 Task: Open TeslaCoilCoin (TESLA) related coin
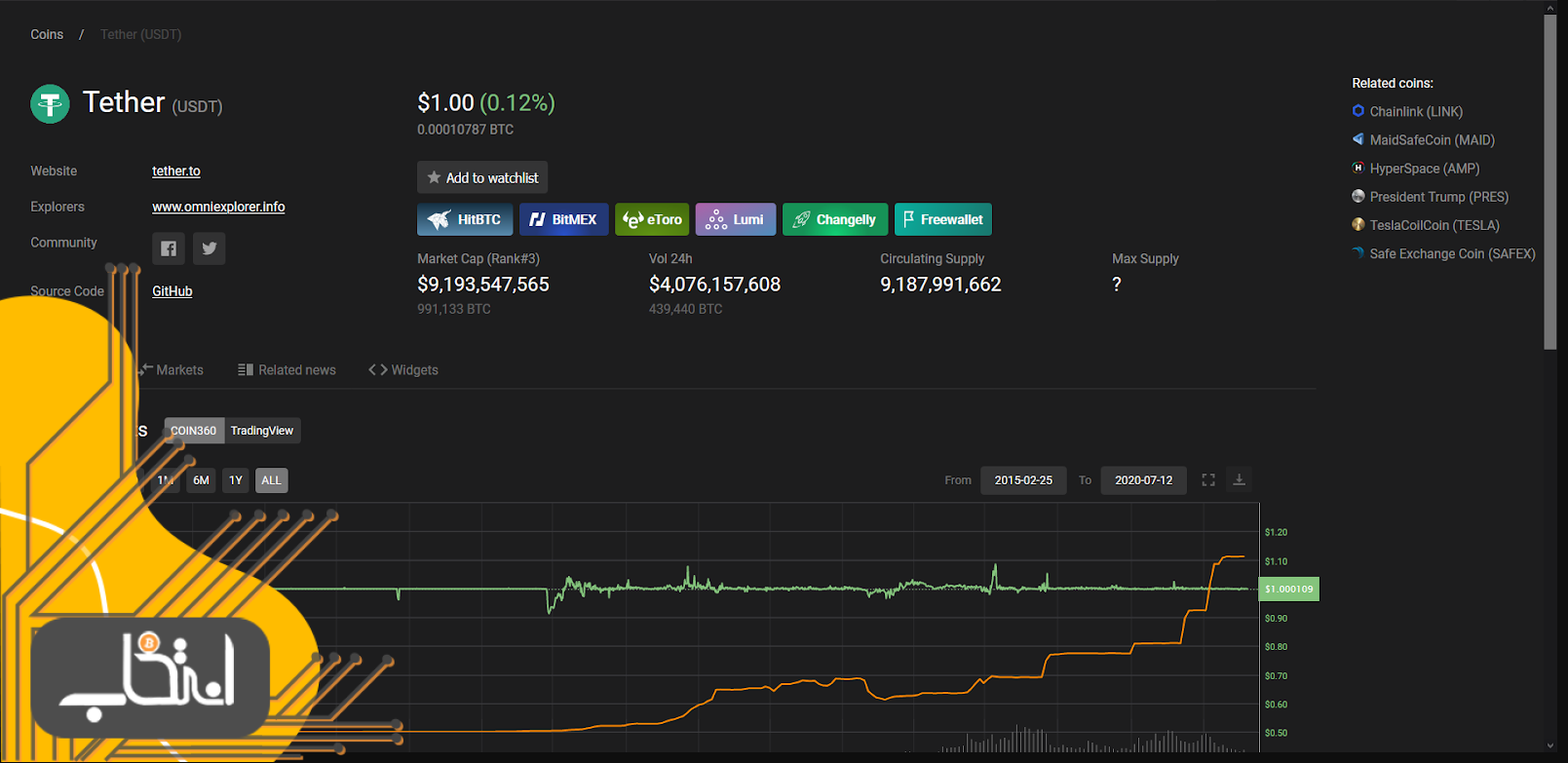click(x=1434, y=224)
